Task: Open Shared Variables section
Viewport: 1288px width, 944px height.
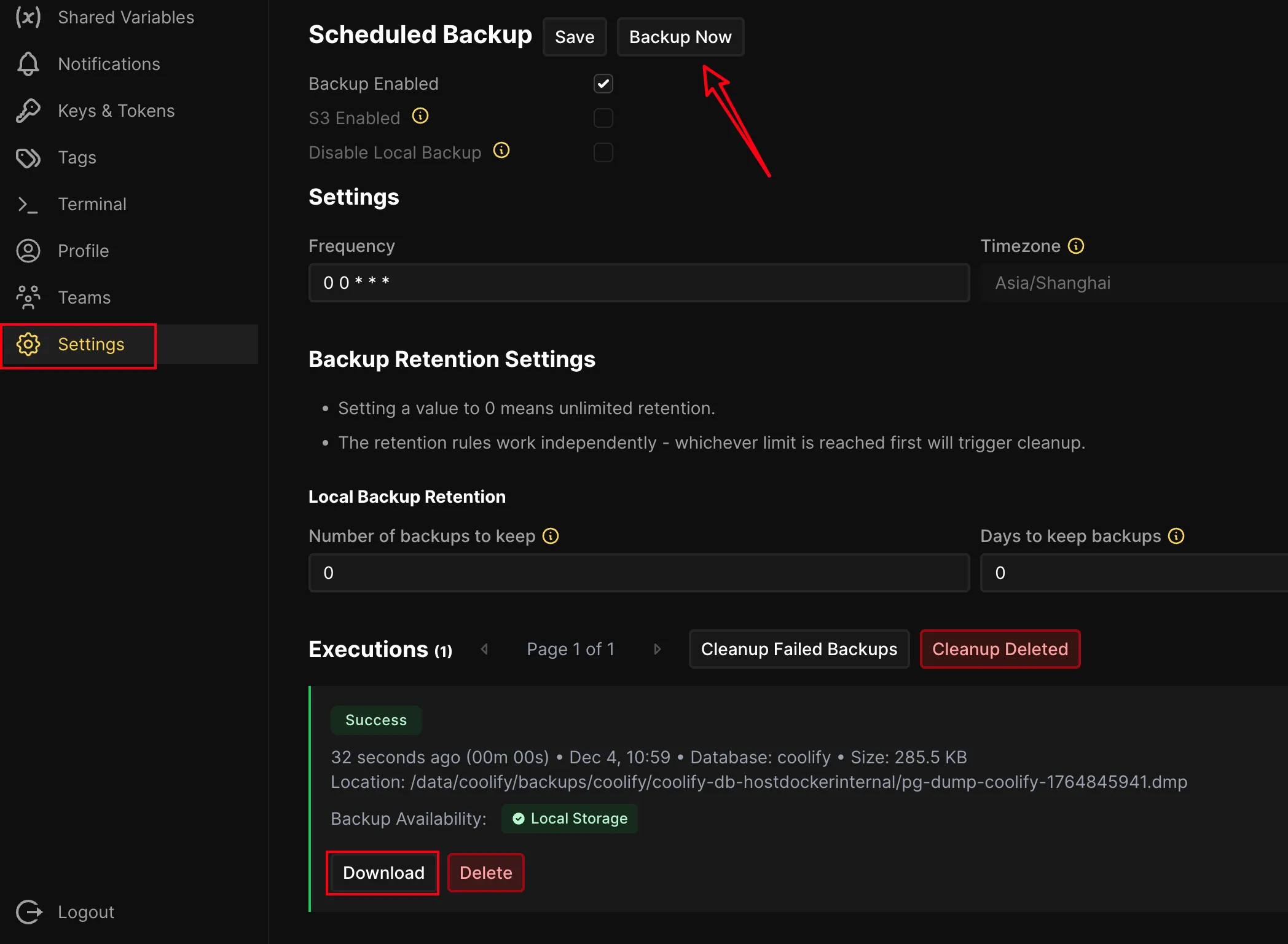Action: click(x=125, y=17)
